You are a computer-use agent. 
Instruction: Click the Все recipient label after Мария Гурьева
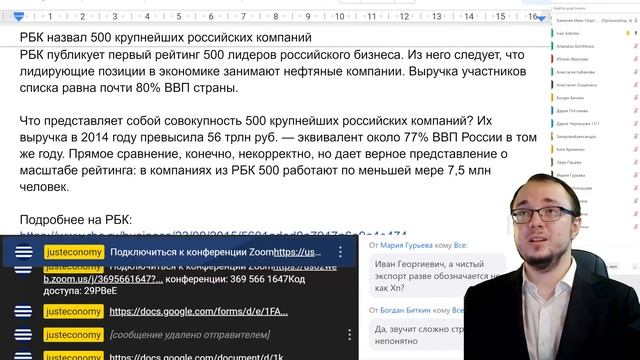[460, 245]
